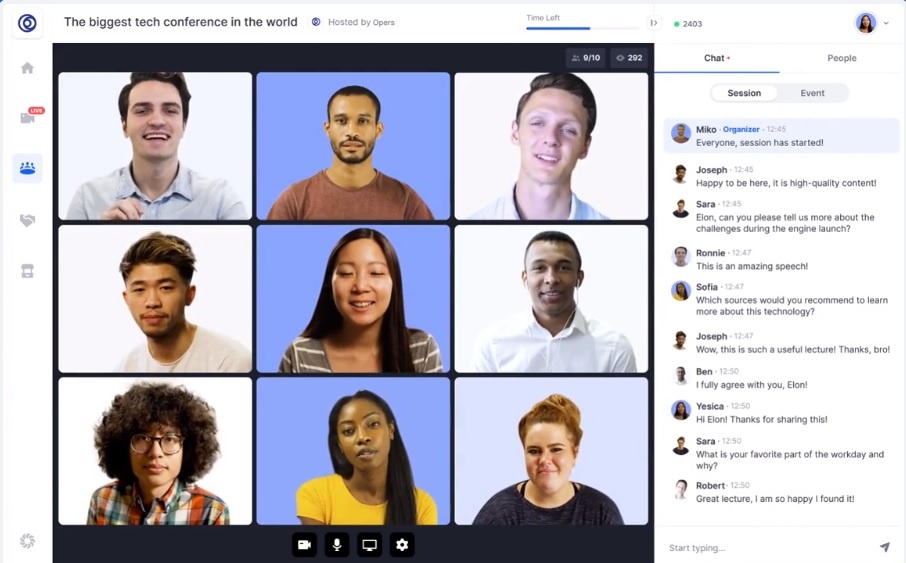Click the Time Left progress bar
Viewport: 906px width, 563px height.
click(581, 28)
